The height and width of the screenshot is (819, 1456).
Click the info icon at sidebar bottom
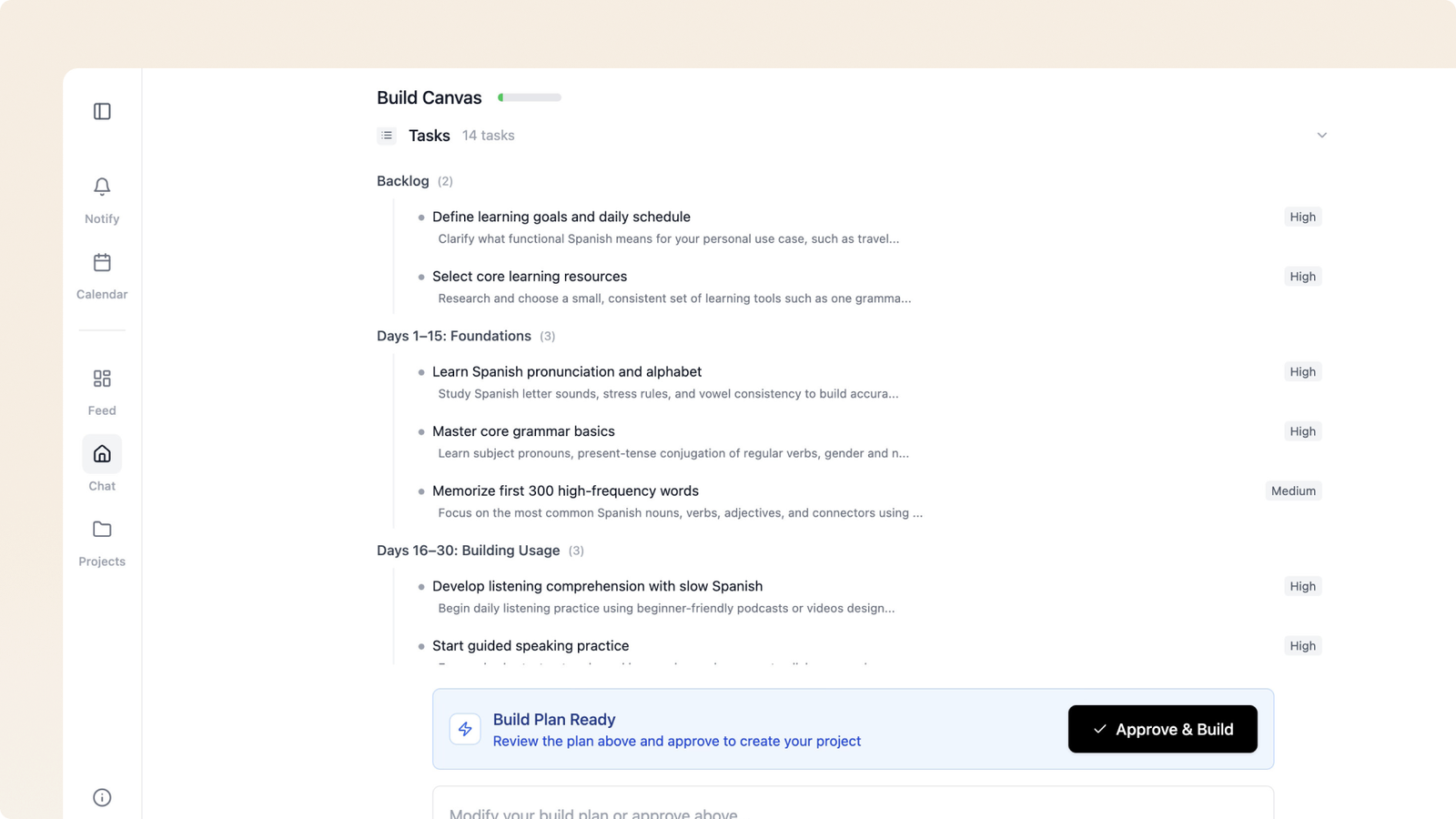[102, 797]
